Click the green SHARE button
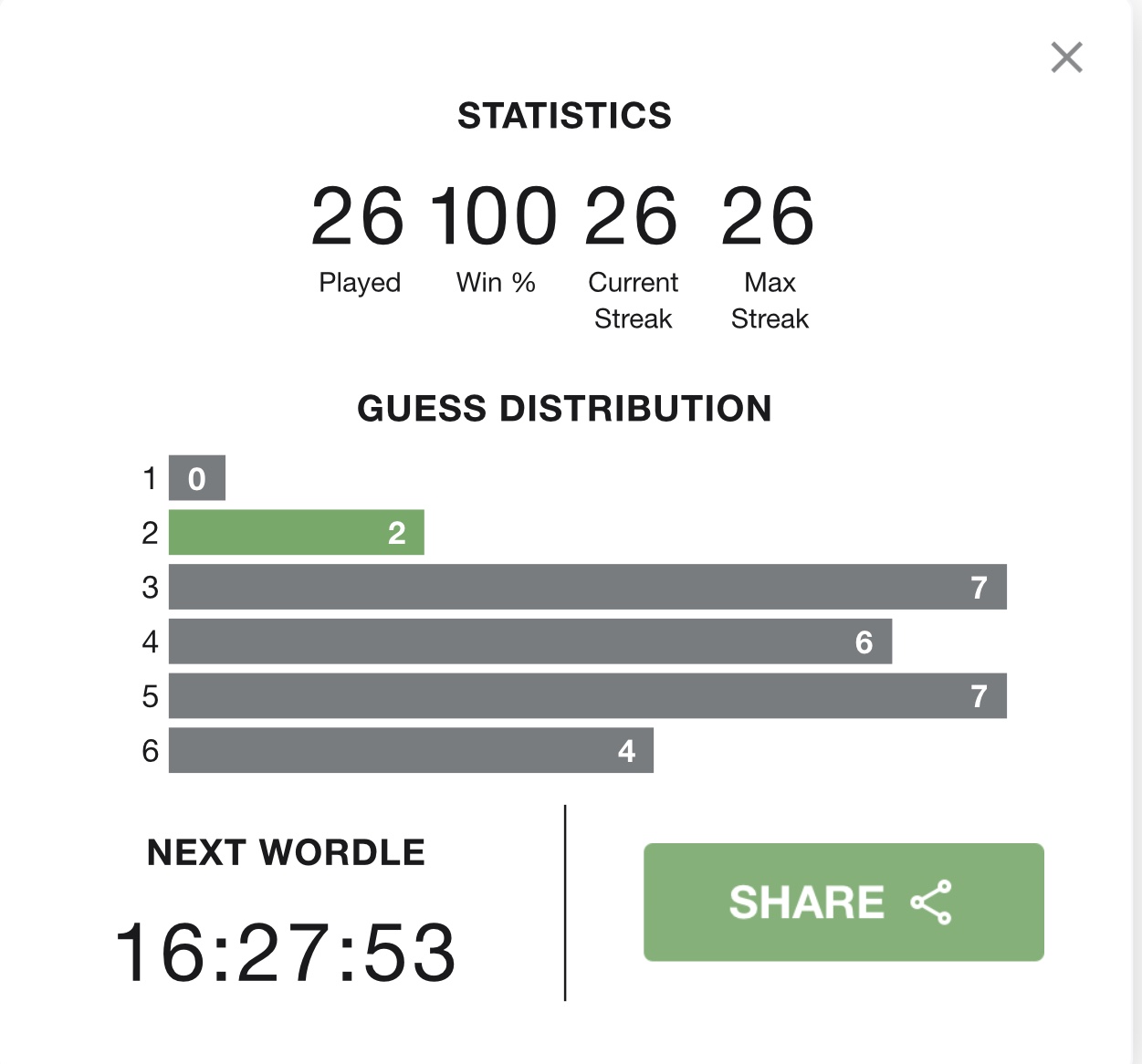Screen dimensions: 1142x1064 coord(843,902)
